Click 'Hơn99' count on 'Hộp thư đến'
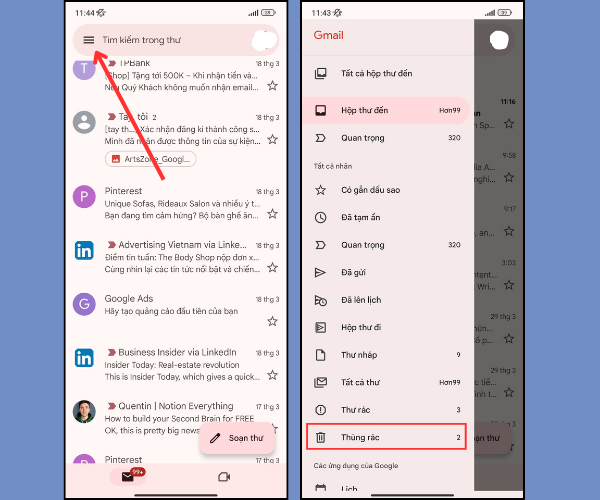600x500 pixels. [450, 111]
